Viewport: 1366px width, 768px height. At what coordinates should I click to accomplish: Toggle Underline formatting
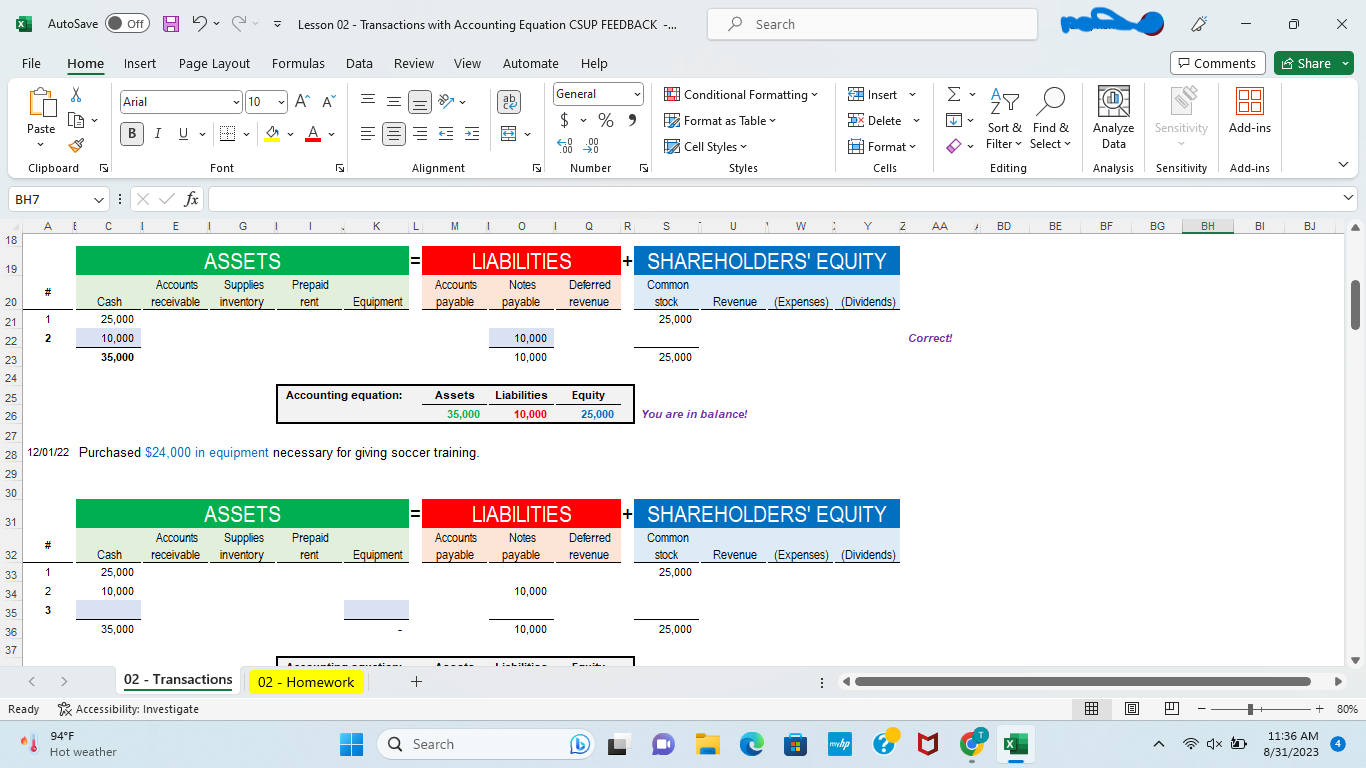[x=184, y=134]
